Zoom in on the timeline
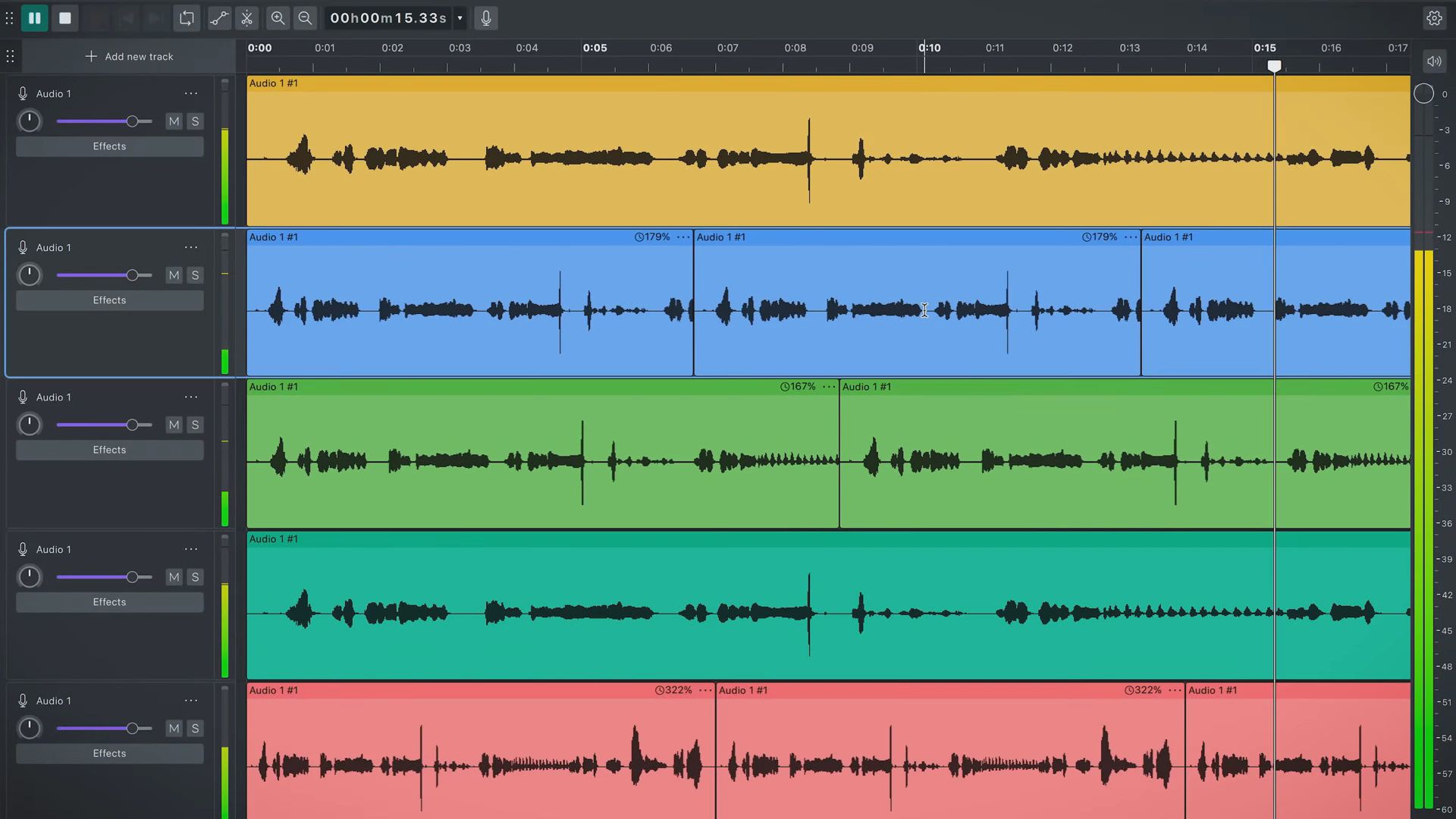The image size is (1456, 819). tap(278, 18)
